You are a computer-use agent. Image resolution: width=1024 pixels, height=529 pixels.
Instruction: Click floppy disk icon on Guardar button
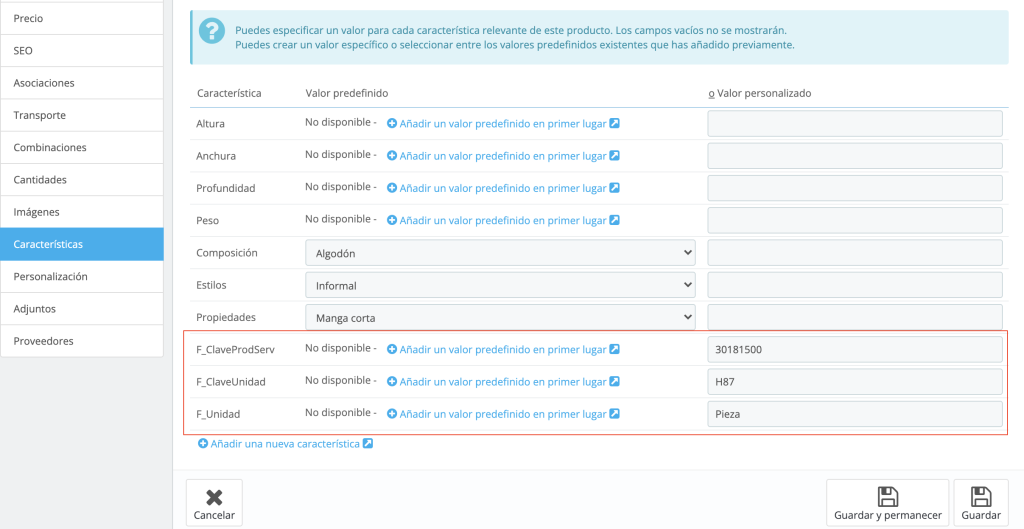[x=981, y=496]
